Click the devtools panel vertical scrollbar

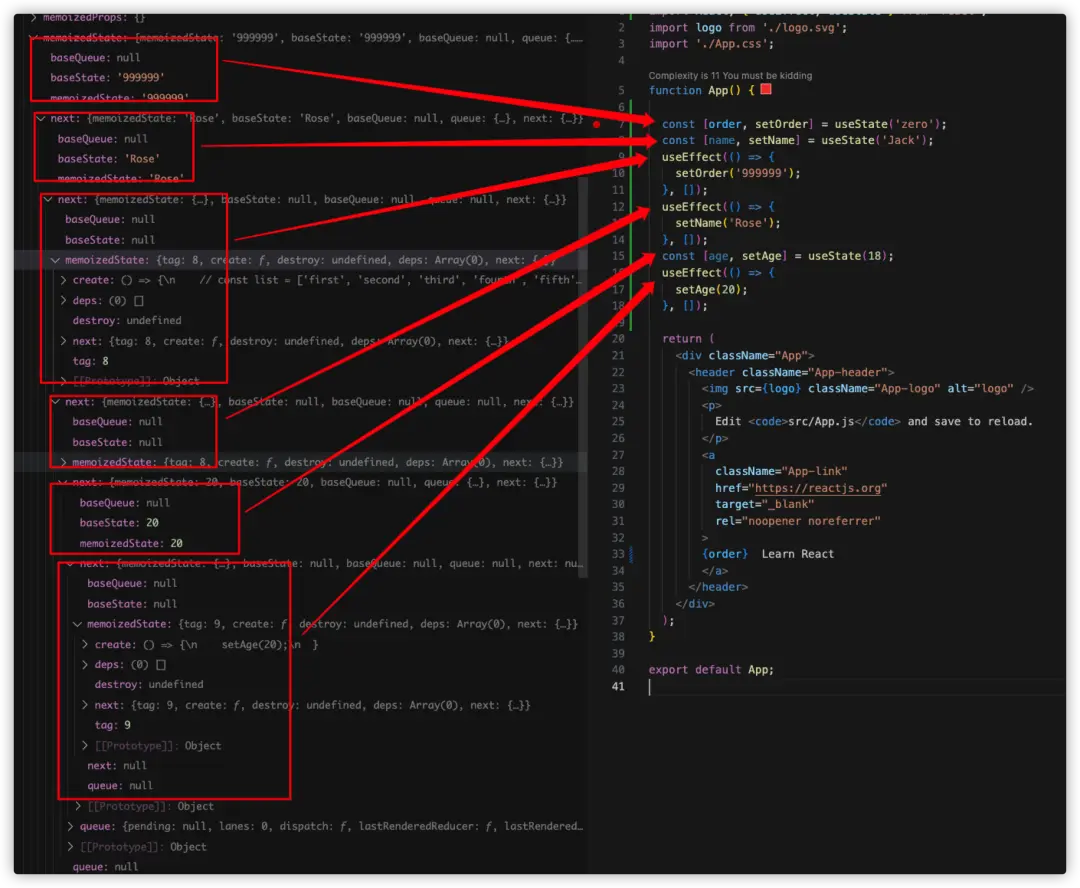tap(583, 378)
